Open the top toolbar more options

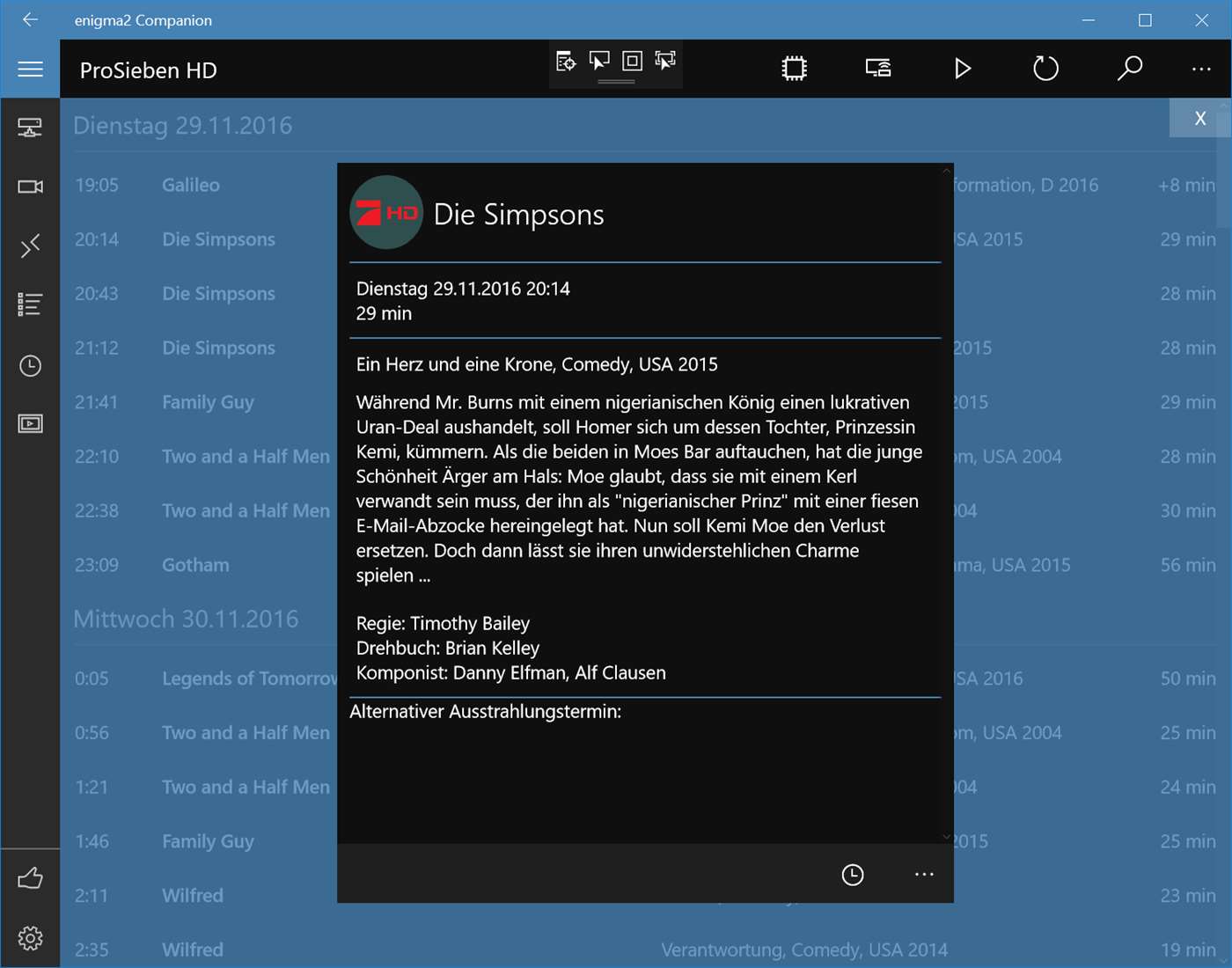pos(1201,69)
